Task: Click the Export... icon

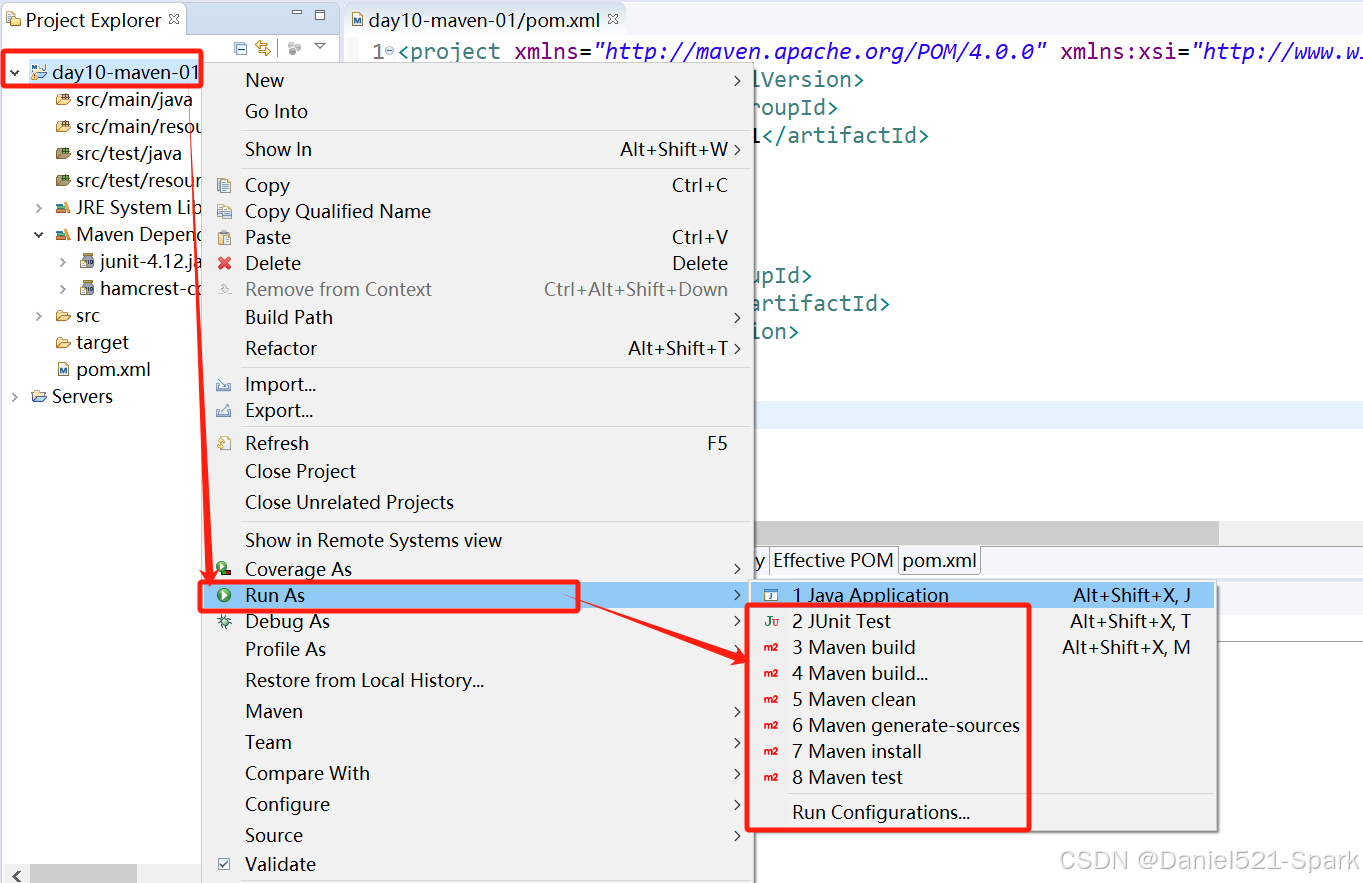Action: pyautogui.click(x=225, y=410)
